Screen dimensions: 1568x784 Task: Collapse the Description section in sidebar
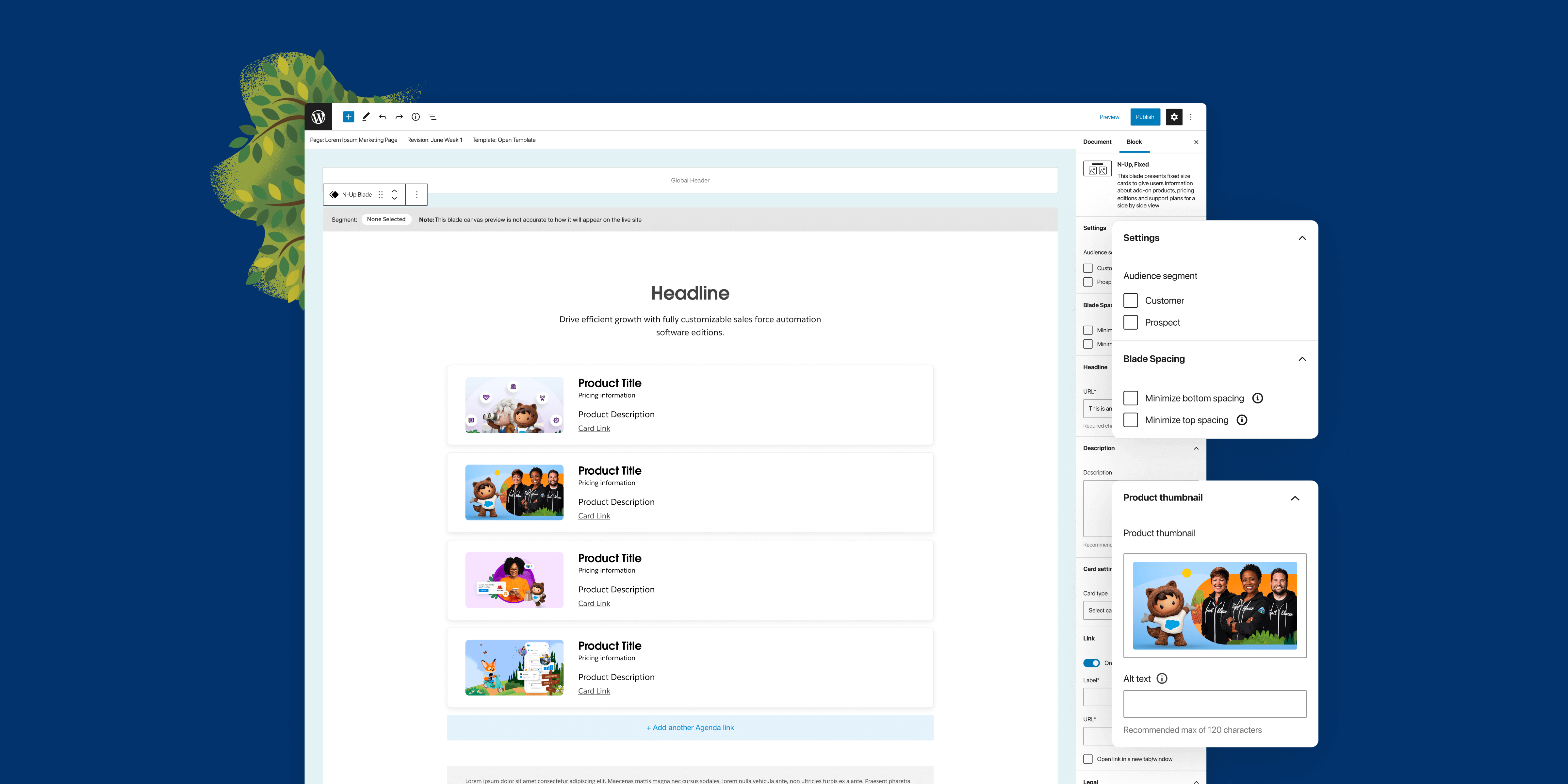point(1196,449)
